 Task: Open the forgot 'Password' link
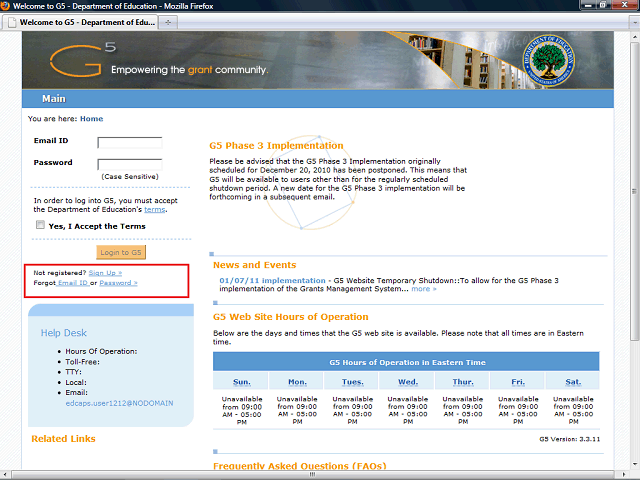118,283
